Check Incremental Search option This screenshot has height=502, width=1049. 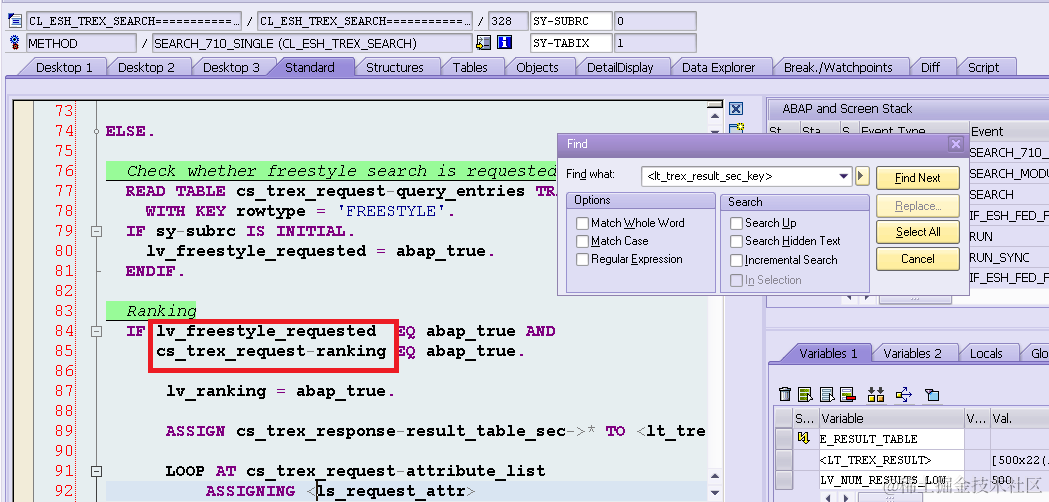point(736,260)
